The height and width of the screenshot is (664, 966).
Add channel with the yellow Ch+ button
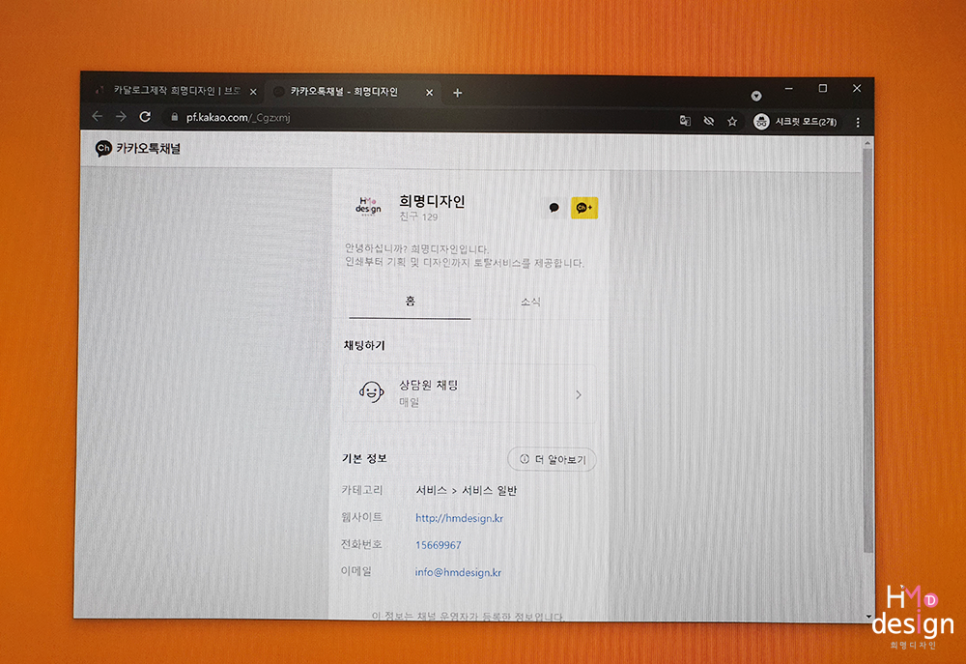point(584,208)
